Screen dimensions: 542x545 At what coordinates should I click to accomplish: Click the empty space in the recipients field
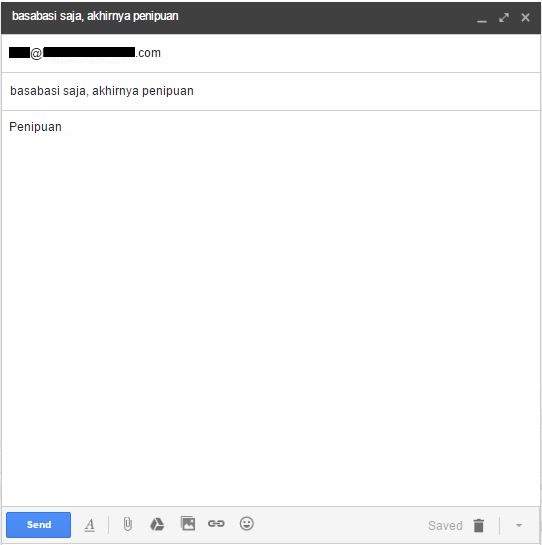pos(348,53)
